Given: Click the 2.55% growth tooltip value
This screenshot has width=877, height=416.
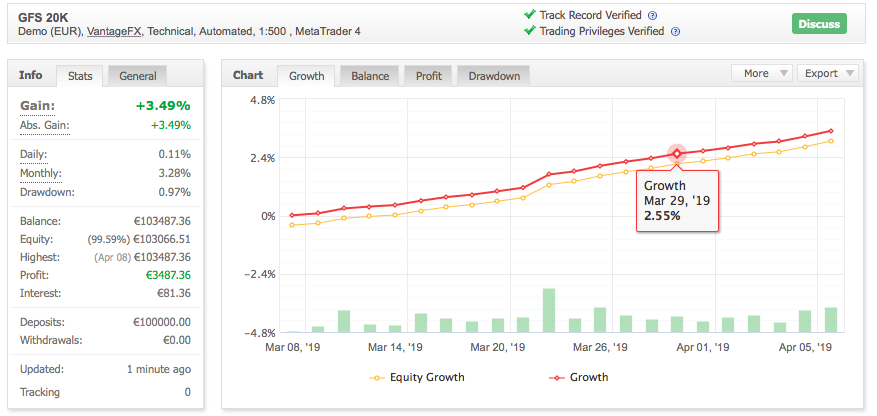Looking at the screenshot, I should [662, 215].
